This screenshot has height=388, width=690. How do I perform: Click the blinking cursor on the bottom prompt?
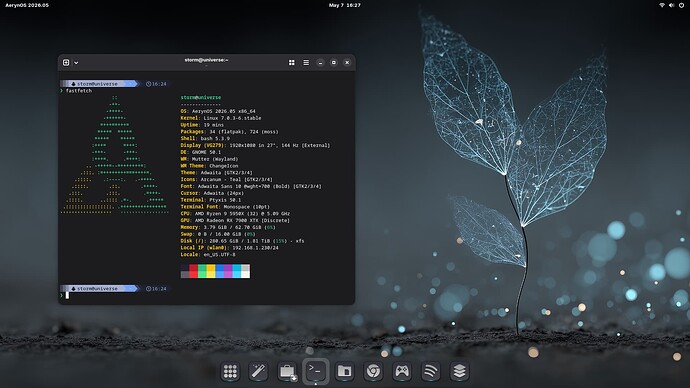point(67,295)
